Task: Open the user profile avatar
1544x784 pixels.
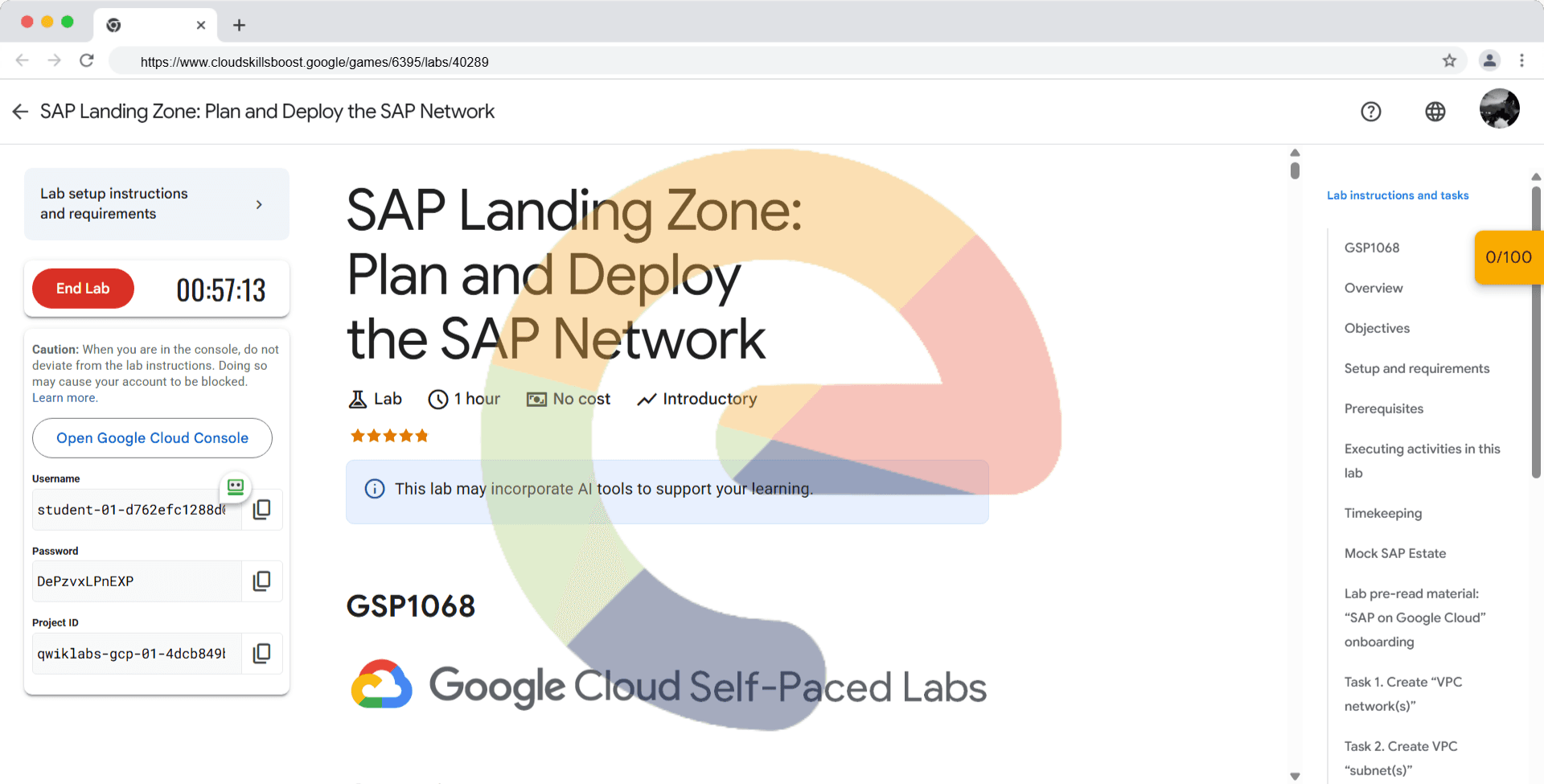Action: click(1499, 109)
